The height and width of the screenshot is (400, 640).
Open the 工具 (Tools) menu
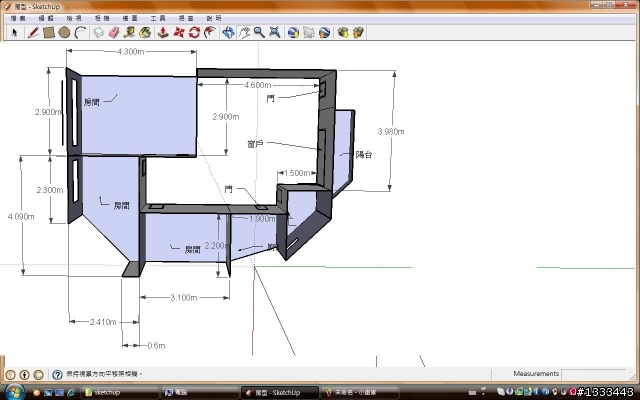158,18
